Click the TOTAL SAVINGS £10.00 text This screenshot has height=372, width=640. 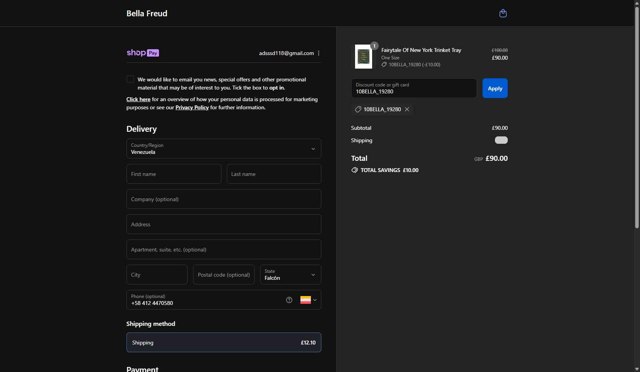(389, 170)
